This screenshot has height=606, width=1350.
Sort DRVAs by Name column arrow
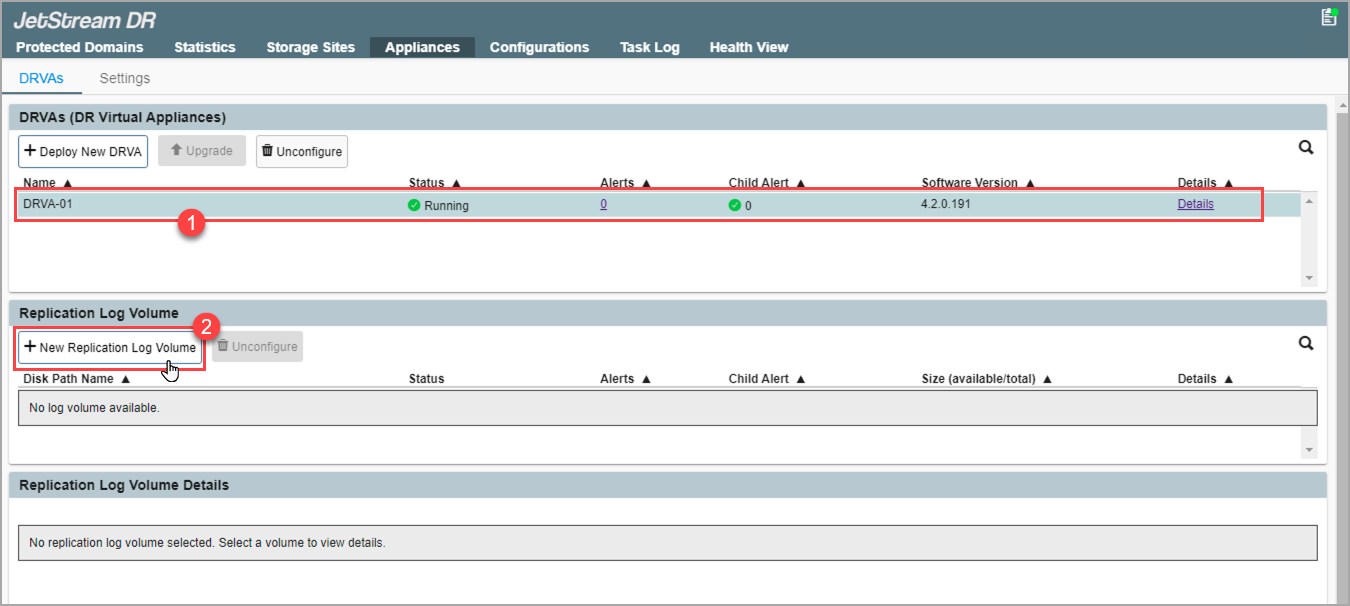click(x=67, y=184)
